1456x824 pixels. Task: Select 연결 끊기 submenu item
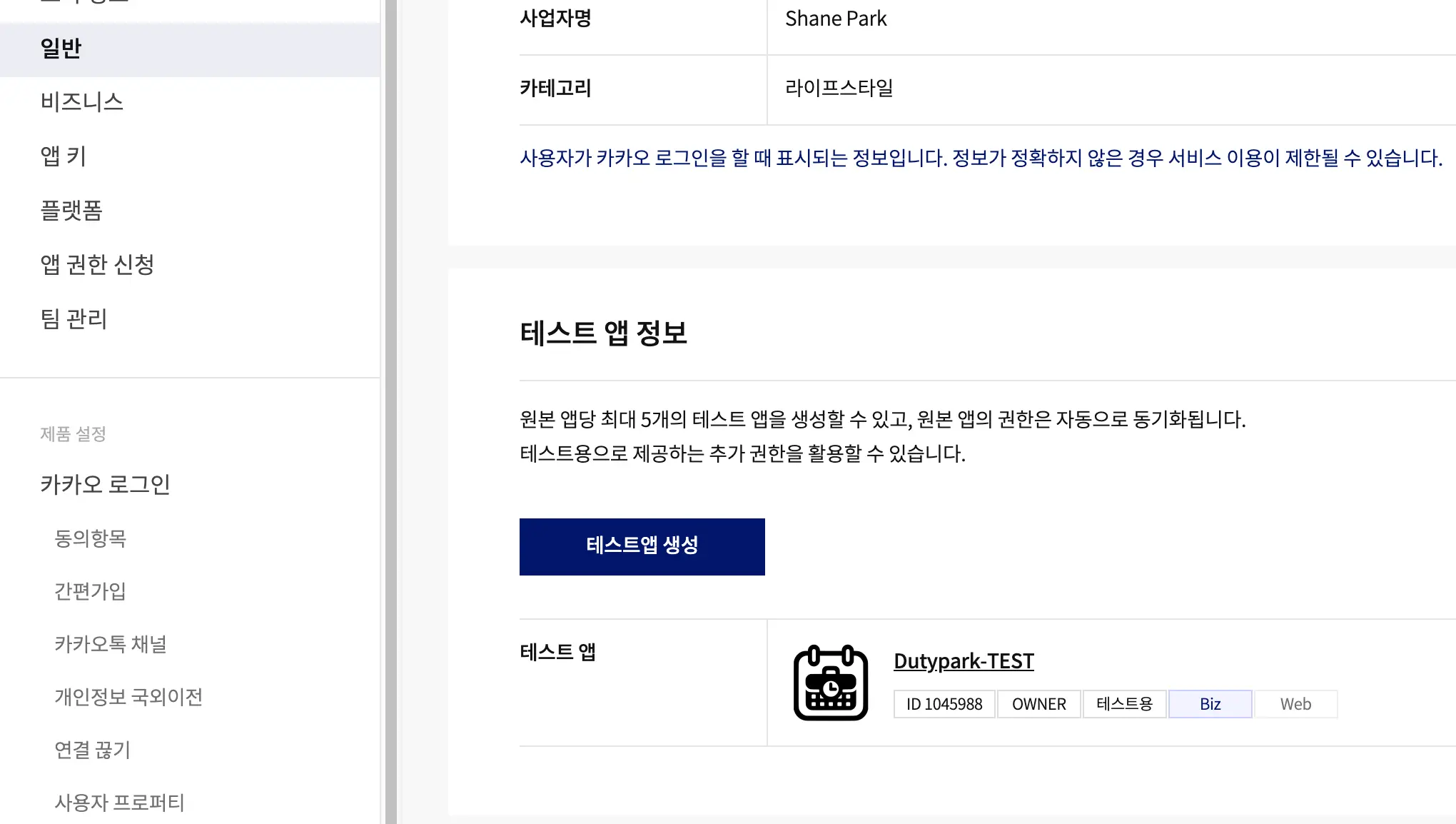tap(92, 750)
